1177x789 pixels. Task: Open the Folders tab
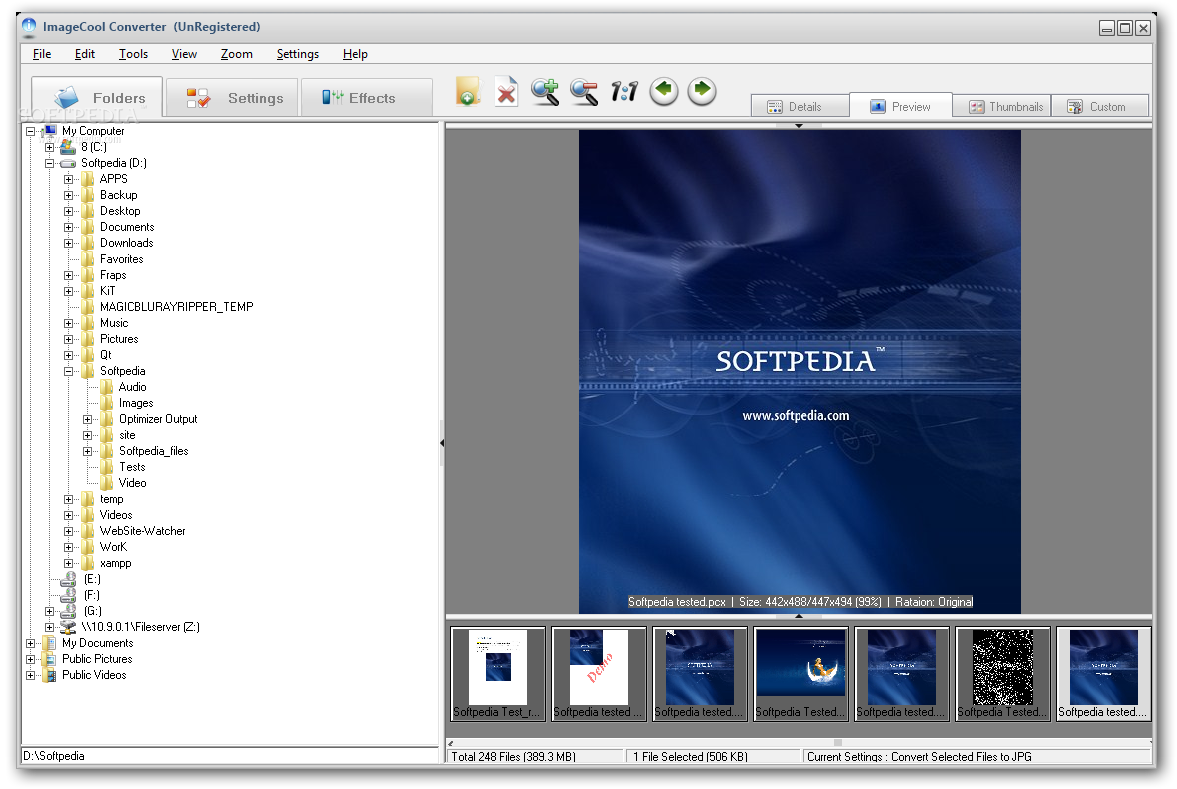click(97, 98)
